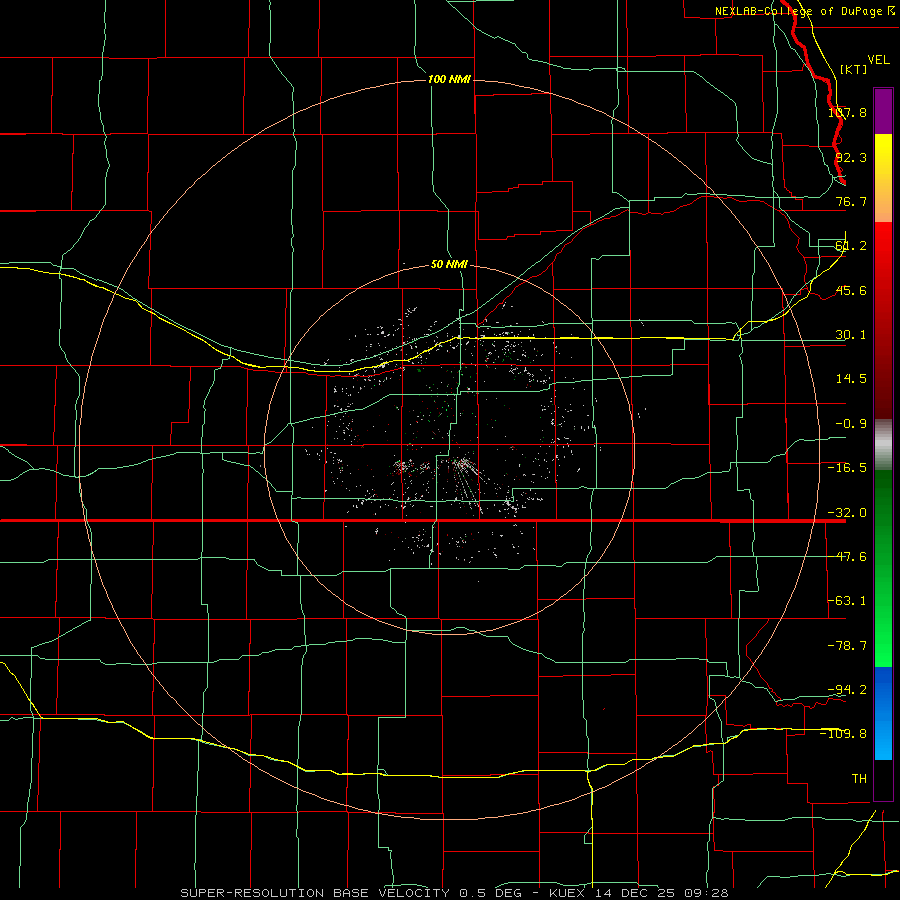The image size is (900, 900).
Task: Click the VEL legend title
Action: coord(878,59)
